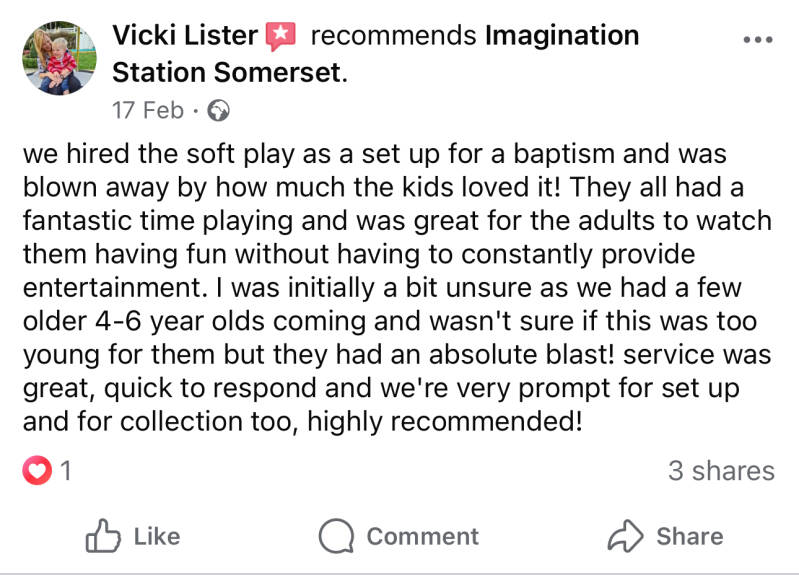Open the three-dot post options menu

click(x=758, y=40)
